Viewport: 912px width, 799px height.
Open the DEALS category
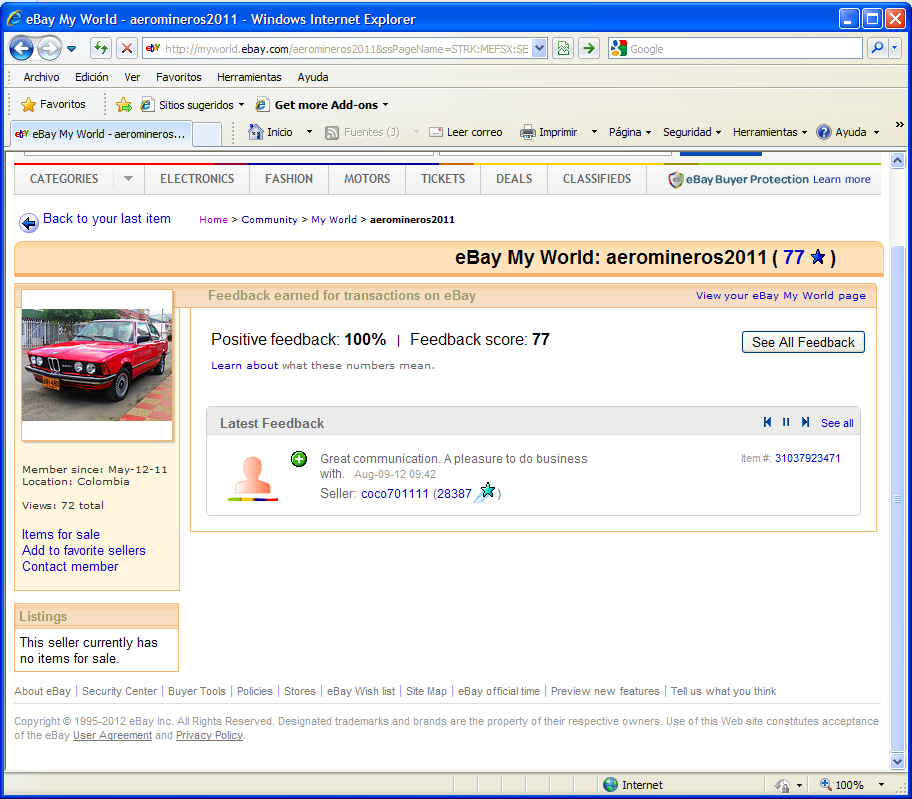click(514, 179)
